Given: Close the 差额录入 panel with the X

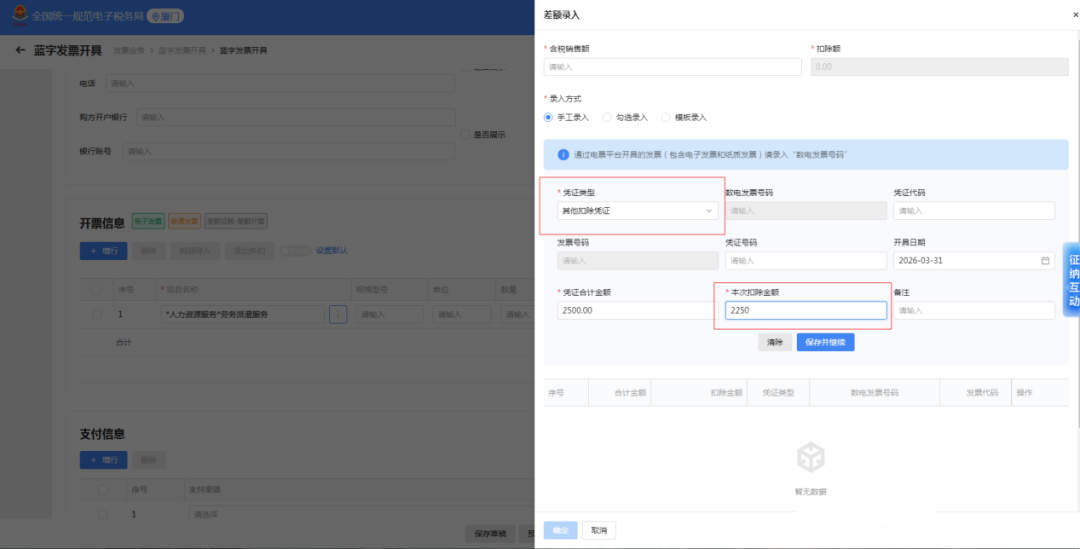Looking at the screenshot, I should tap(1075, 14).
